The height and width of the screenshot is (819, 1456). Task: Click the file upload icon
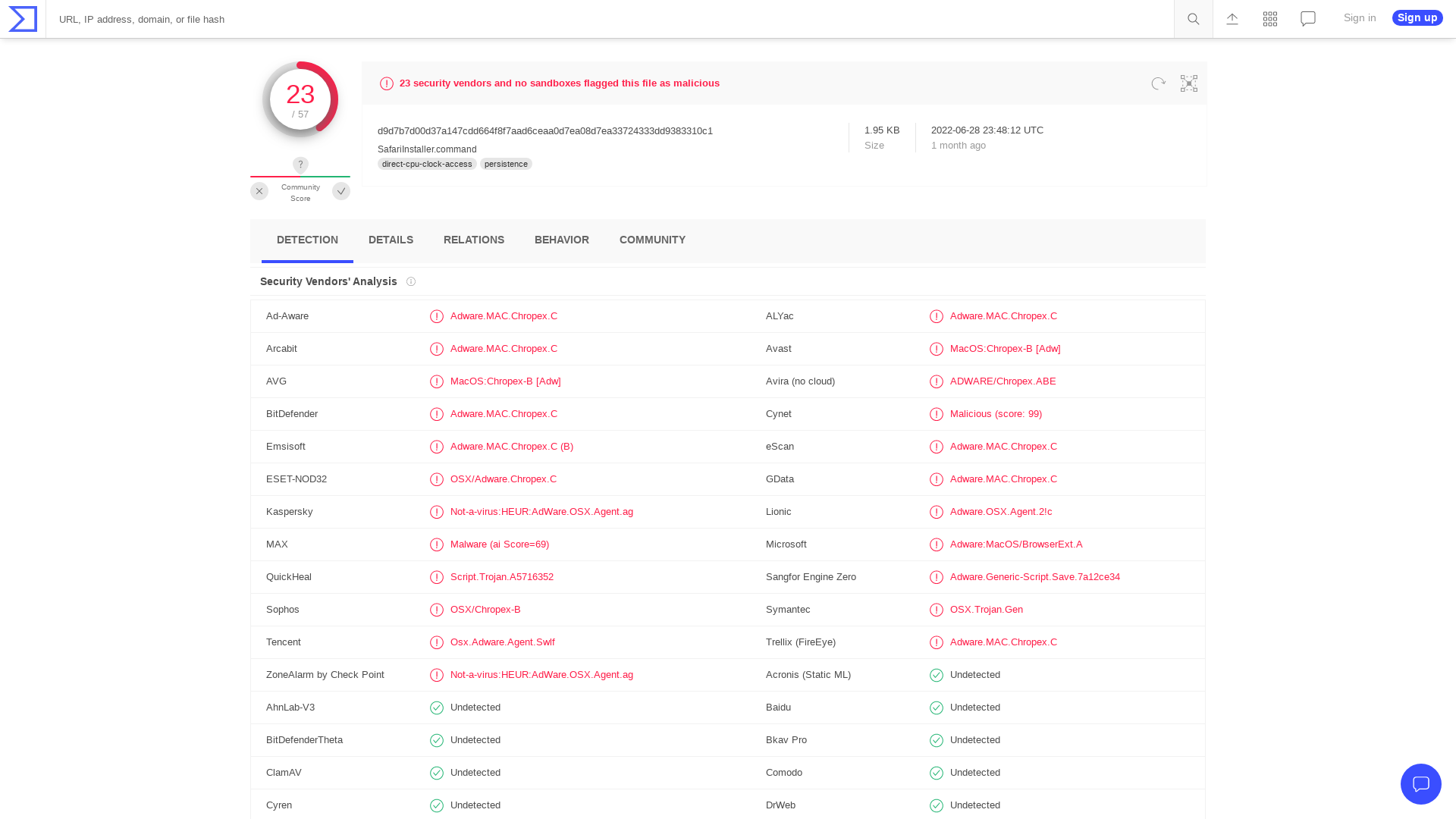(x=1232, y=19)
